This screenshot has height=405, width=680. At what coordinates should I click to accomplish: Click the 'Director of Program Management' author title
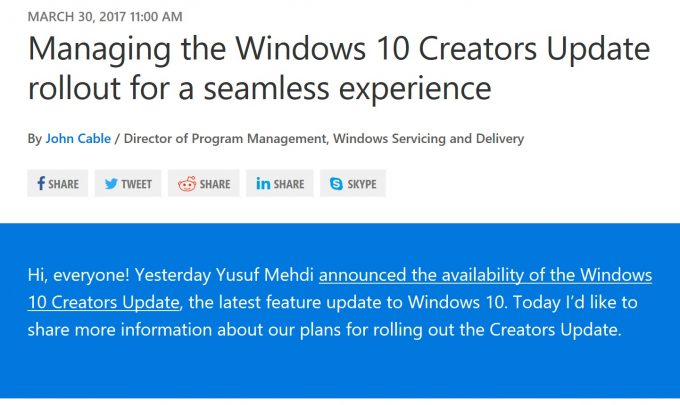tap(225, 139)
